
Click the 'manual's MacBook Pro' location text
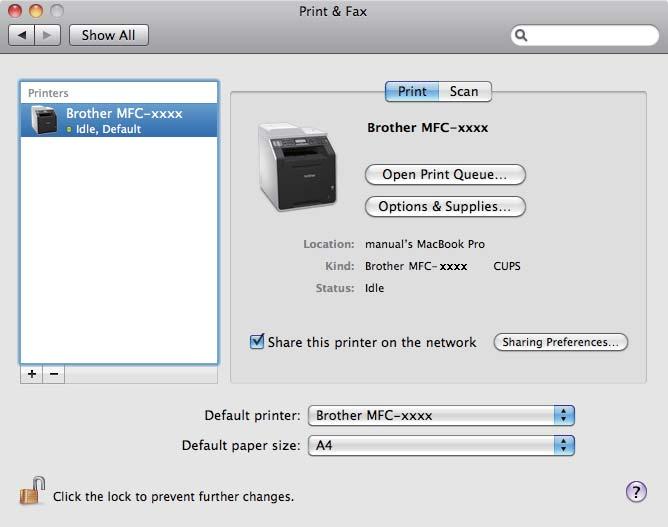[x=425, y=244]
